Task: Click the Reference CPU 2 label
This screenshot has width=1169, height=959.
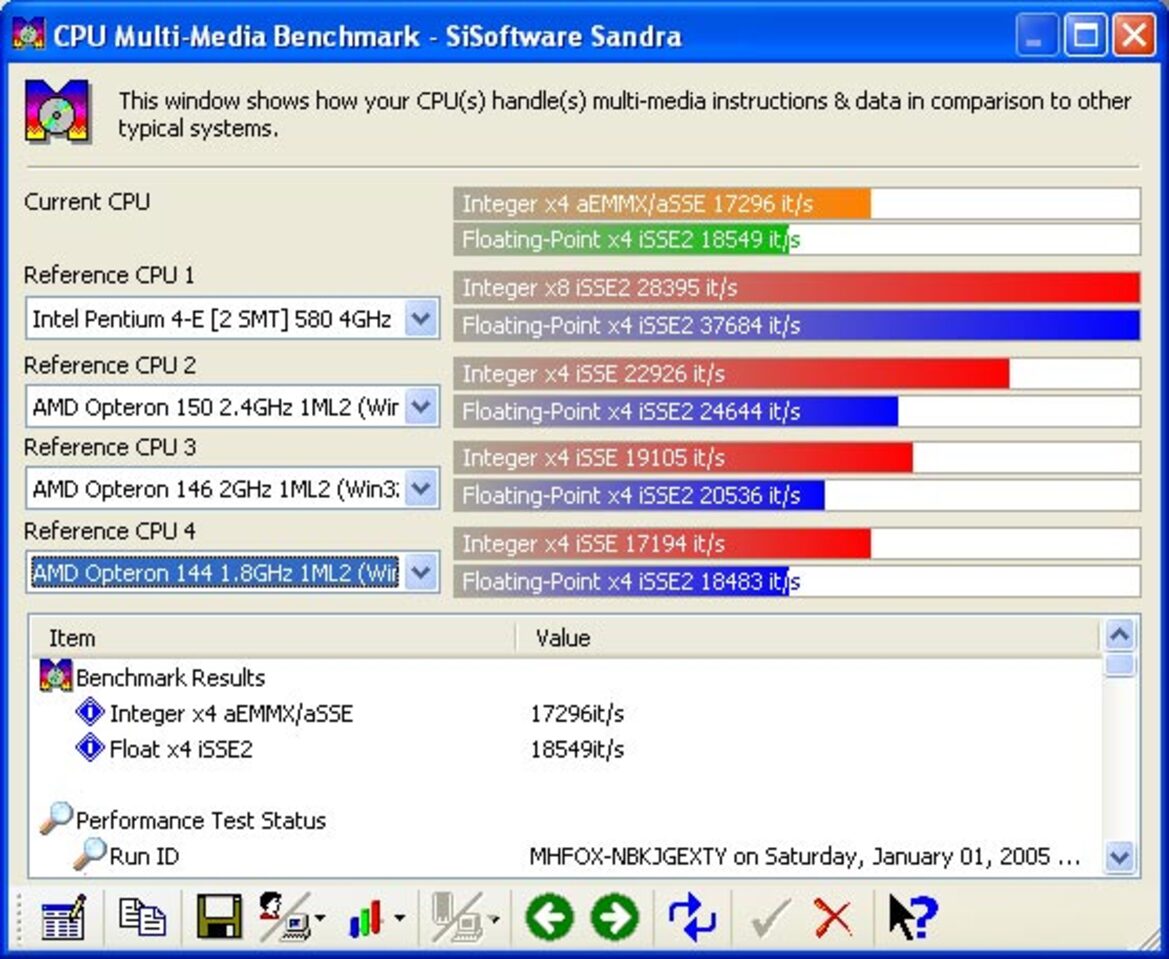Action: 110,365
